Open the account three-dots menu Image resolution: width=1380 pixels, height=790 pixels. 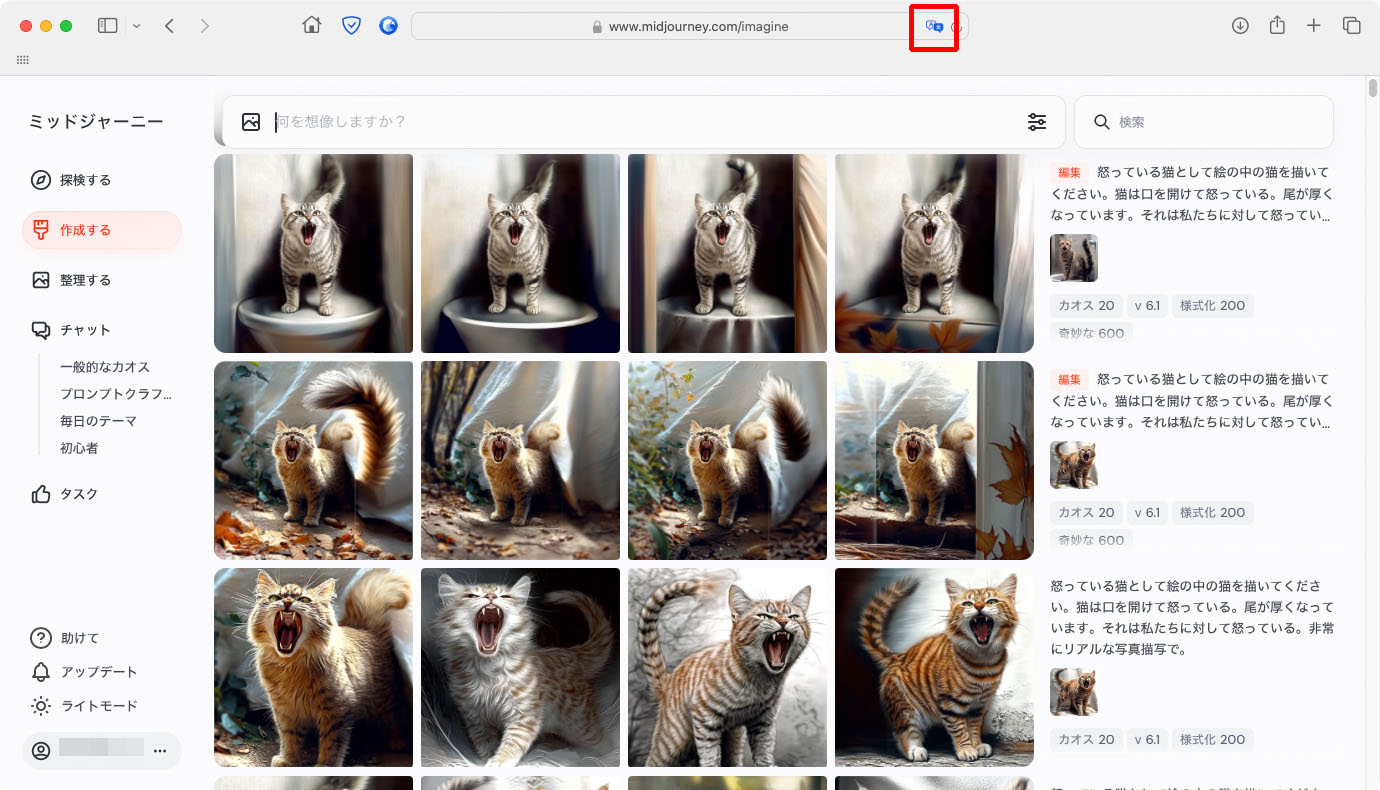pyautogui.click(x=160, y=750)
